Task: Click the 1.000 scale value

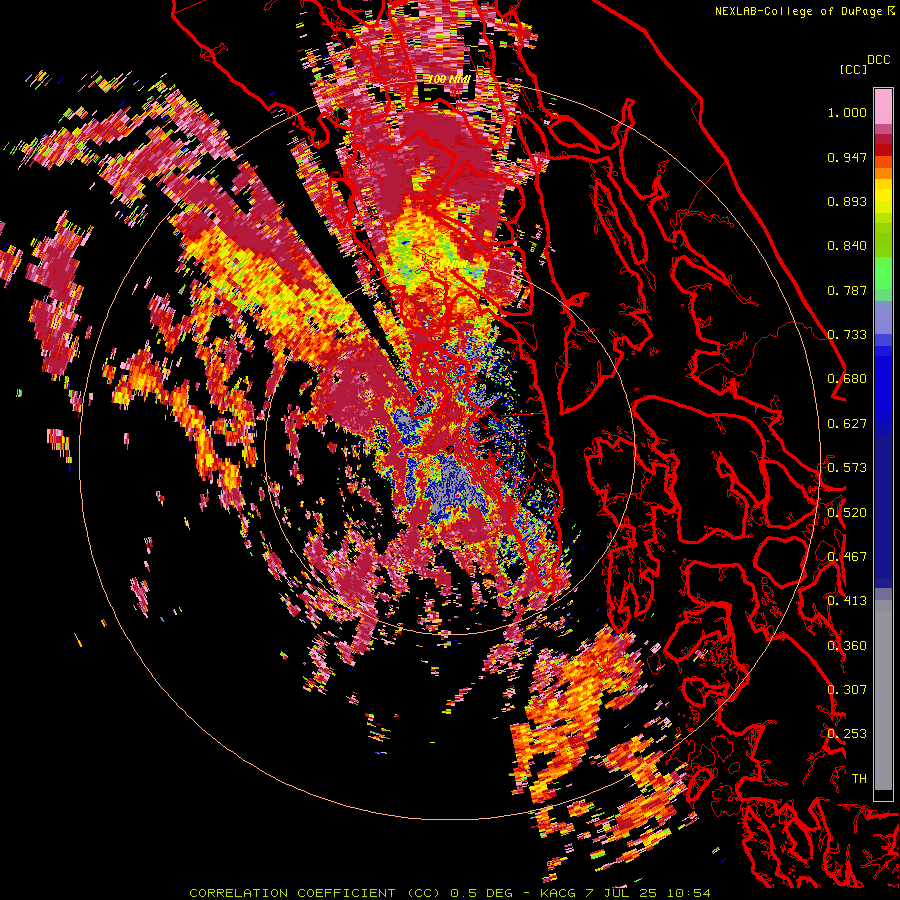Action: 847,112
